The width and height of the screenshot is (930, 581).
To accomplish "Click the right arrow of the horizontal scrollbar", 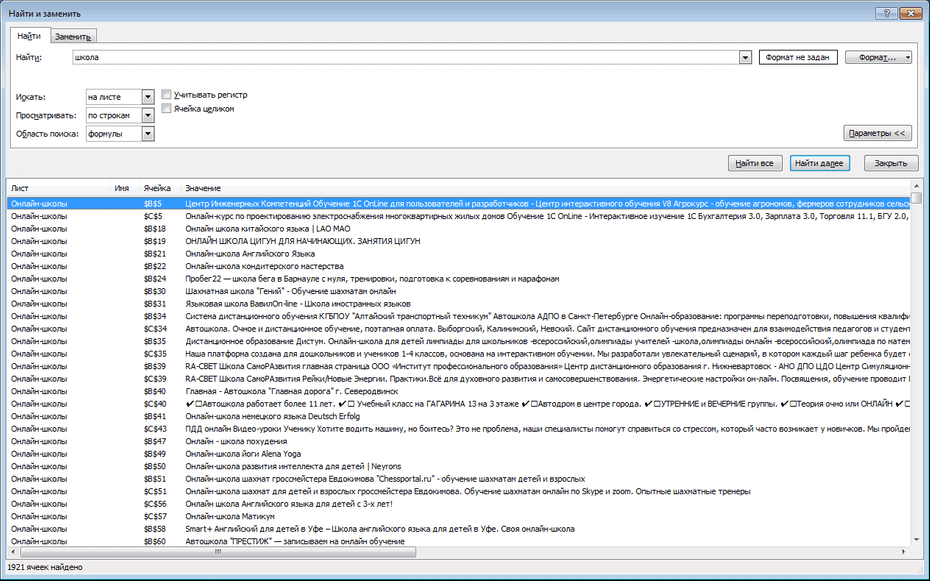I will [904, 551].
